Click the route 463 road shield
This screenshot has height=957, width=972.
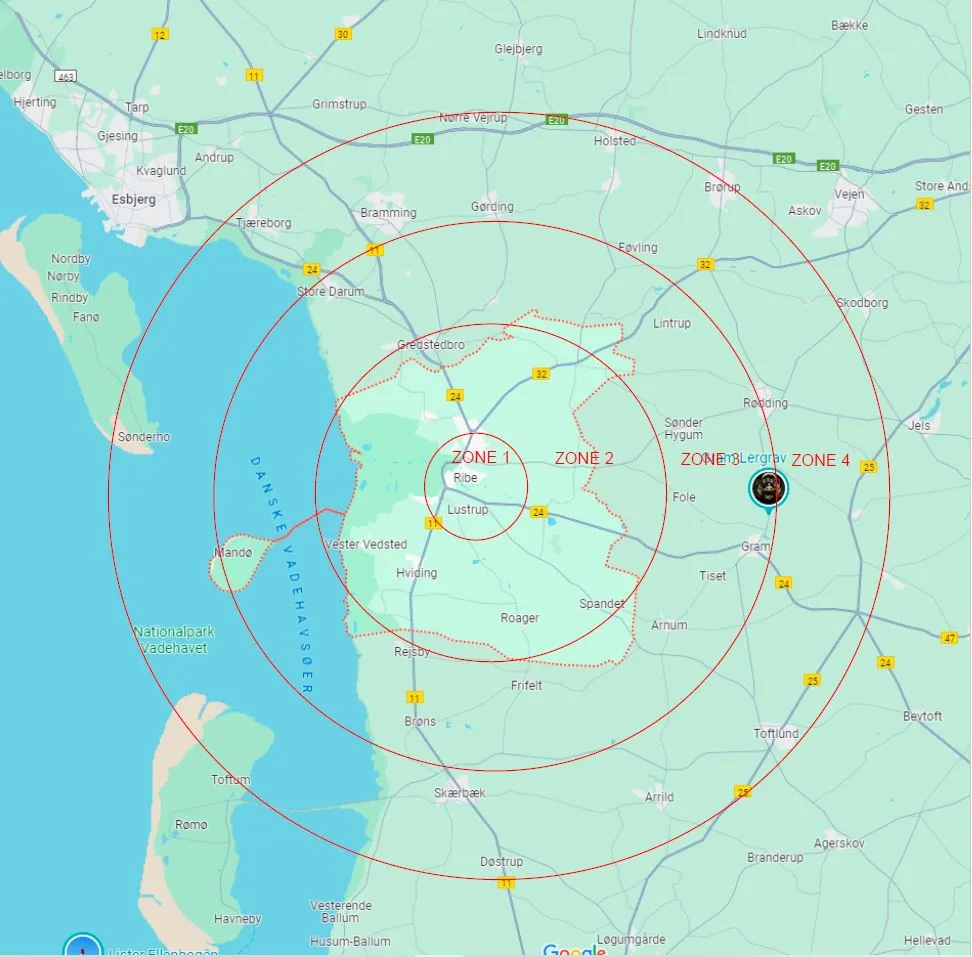[x=67, y=75]
